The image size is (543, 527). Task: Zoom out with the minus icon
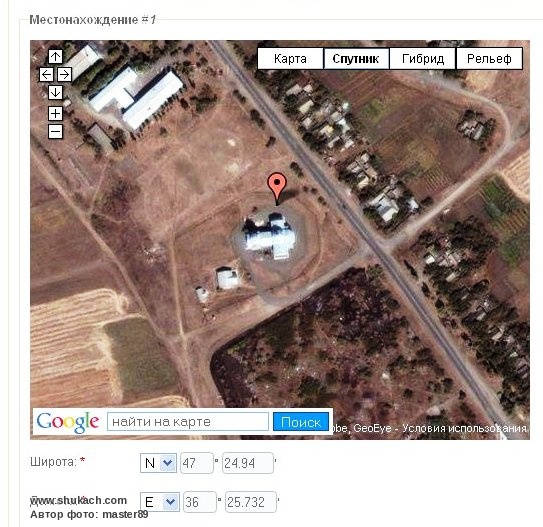[55, 132]
